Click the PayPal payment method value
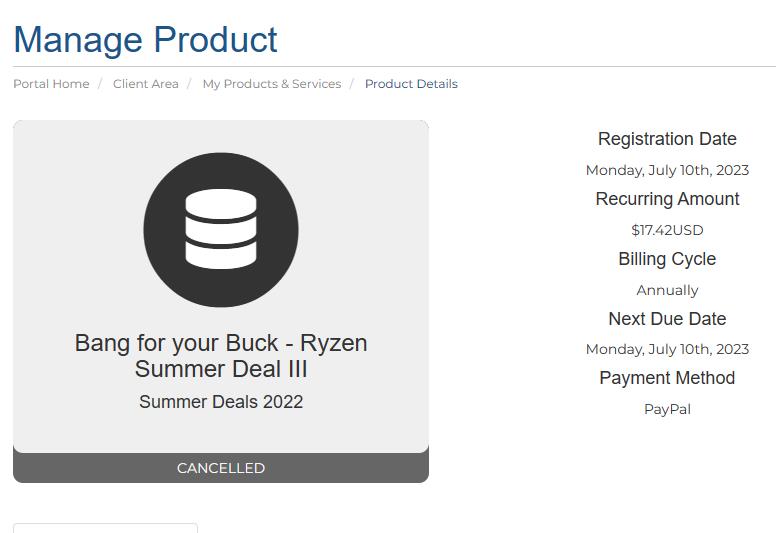Viewport: 776px width, 533px height. [x=667, y=409]
